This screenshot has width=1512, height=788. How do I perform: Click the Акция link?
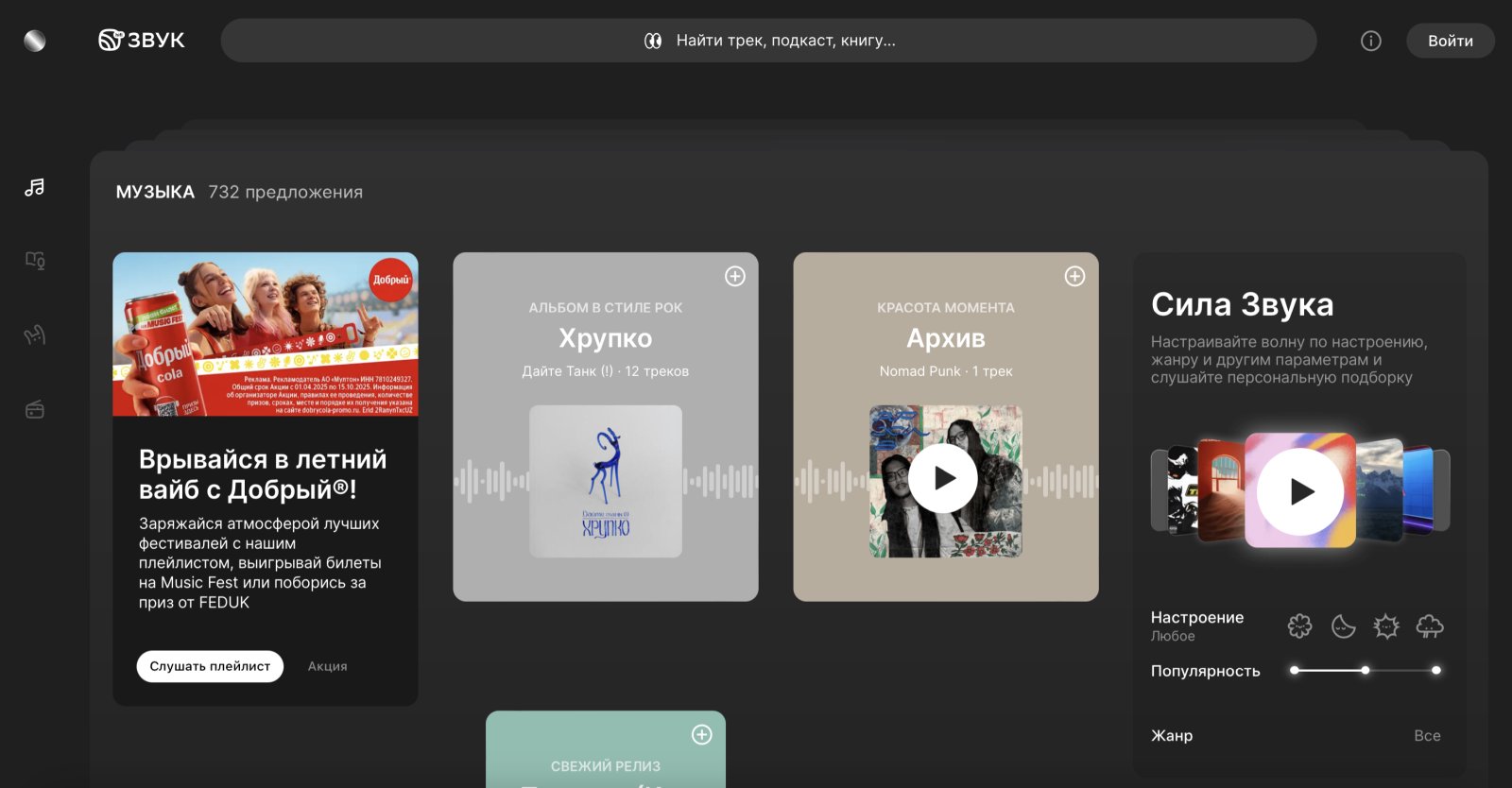point(327,666)
